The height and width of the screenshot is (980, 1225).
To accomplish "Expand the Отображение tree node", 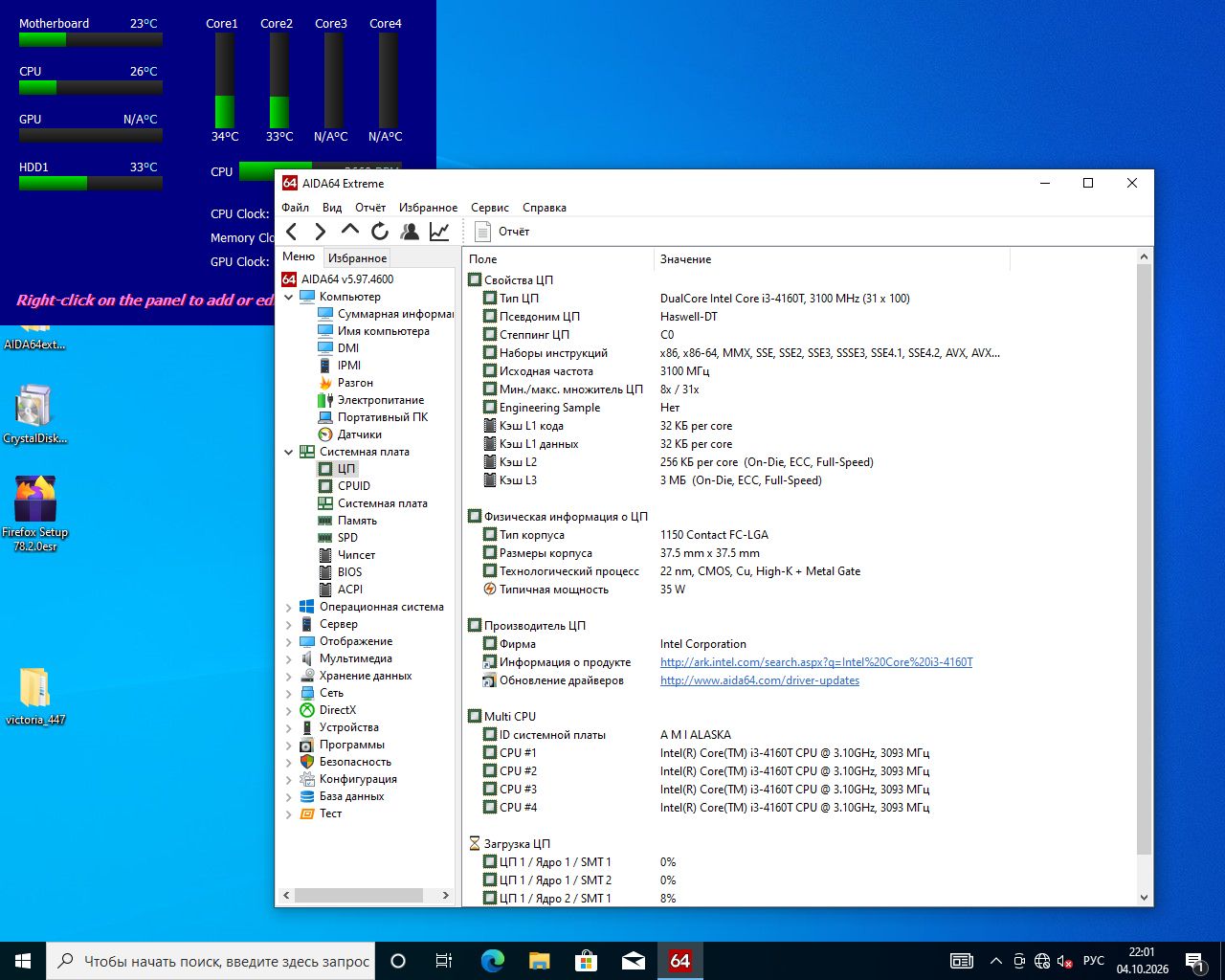I will (x=289, y=641).
